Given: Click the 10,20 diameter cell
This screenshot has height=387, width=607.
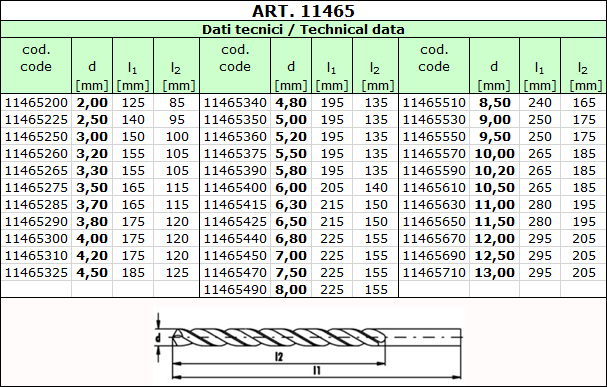Looking at the screenshot, I should pyautogui.click(x=494, y=171).
